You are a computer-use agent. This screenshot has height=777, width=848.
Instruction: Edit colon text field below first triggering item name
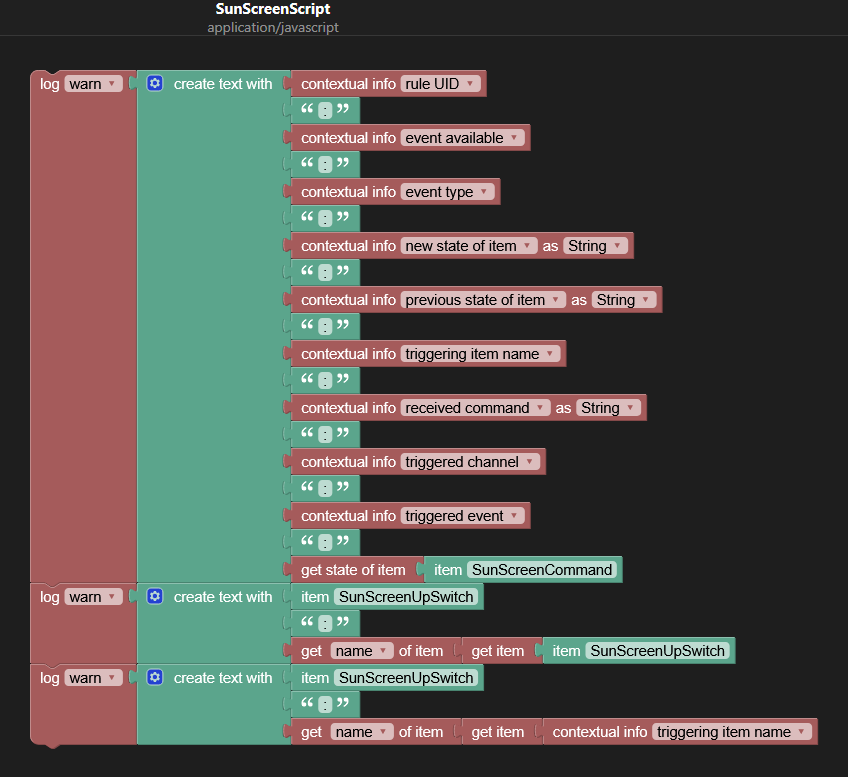point(325,381)
